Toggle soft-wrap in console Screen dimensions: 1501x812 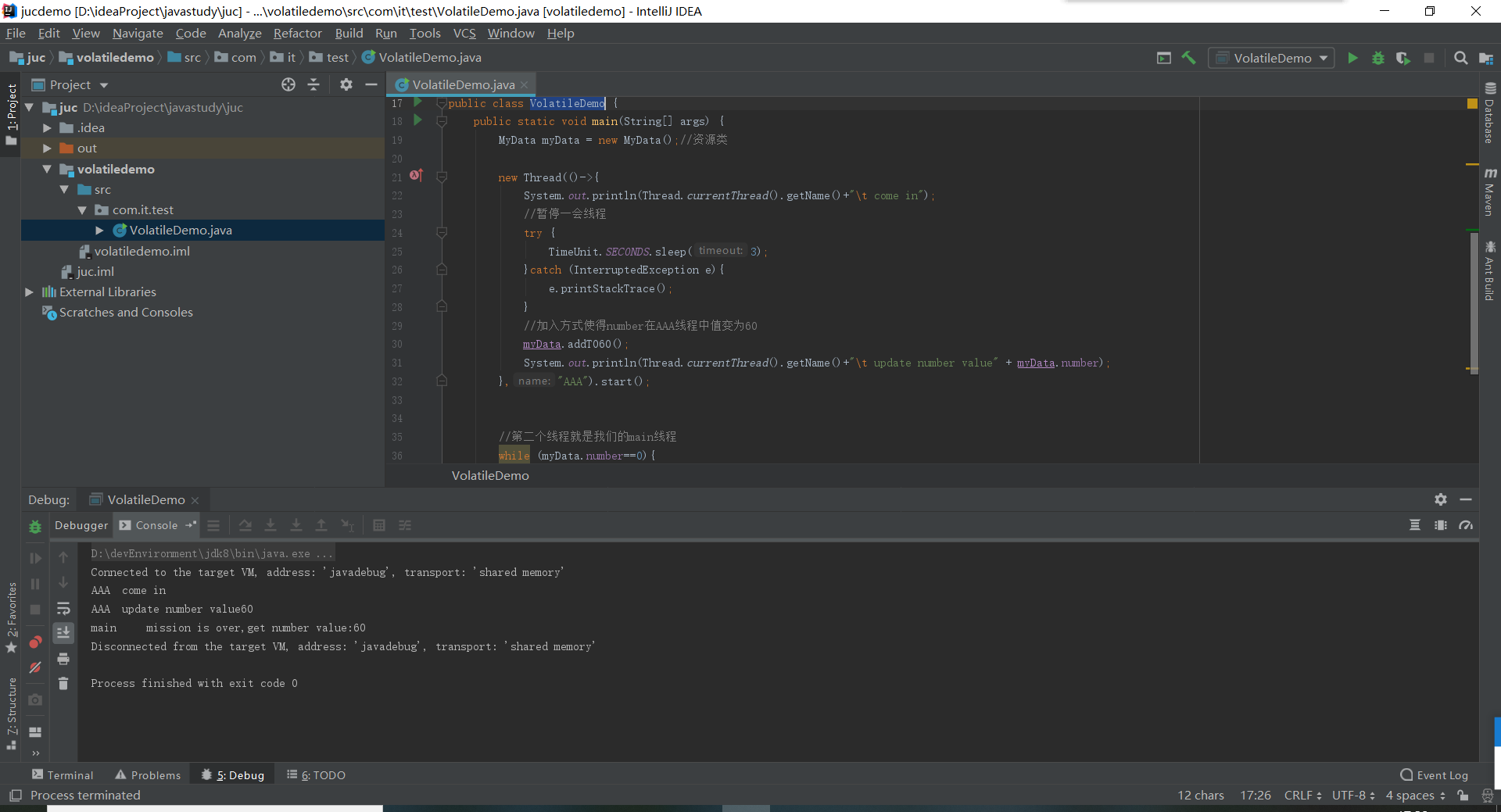pyautogui.click(x=63, y=608)
